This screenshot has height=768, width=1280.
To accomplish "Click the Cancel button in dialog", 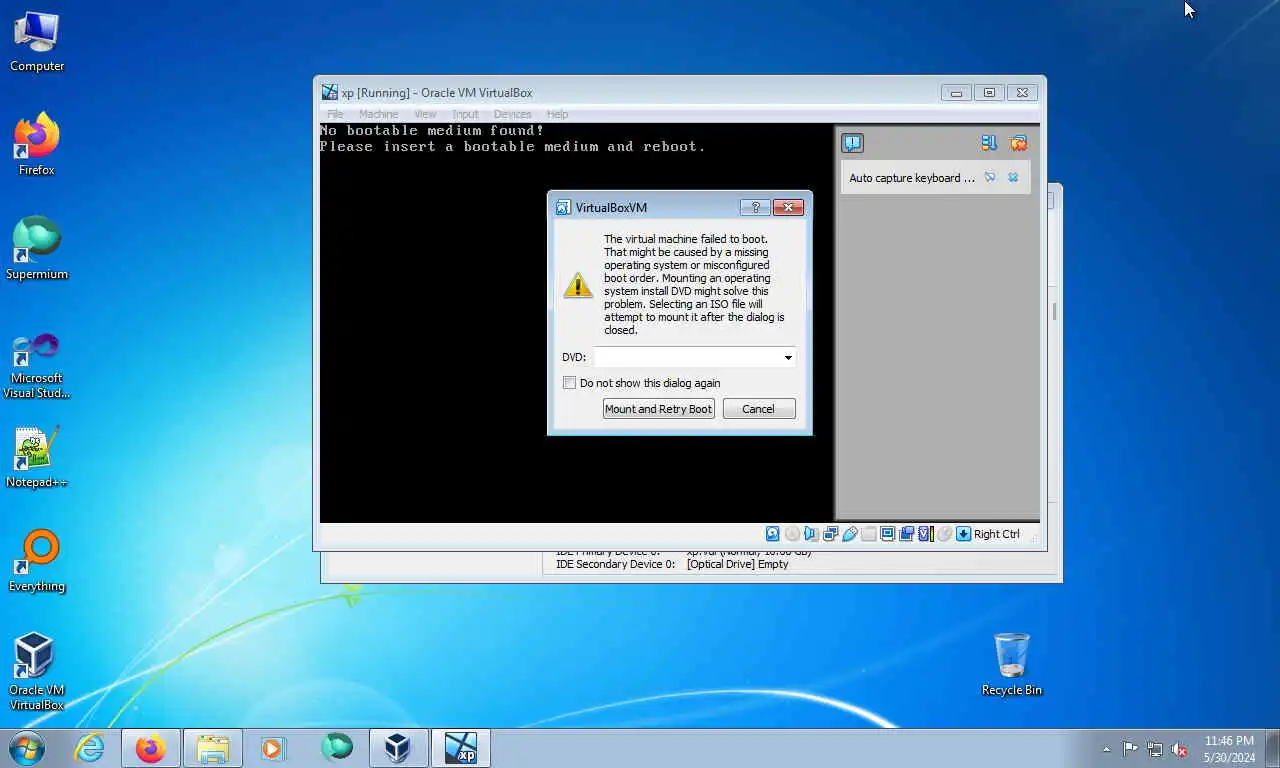I will pyautogui.click(x=758, y=409).
